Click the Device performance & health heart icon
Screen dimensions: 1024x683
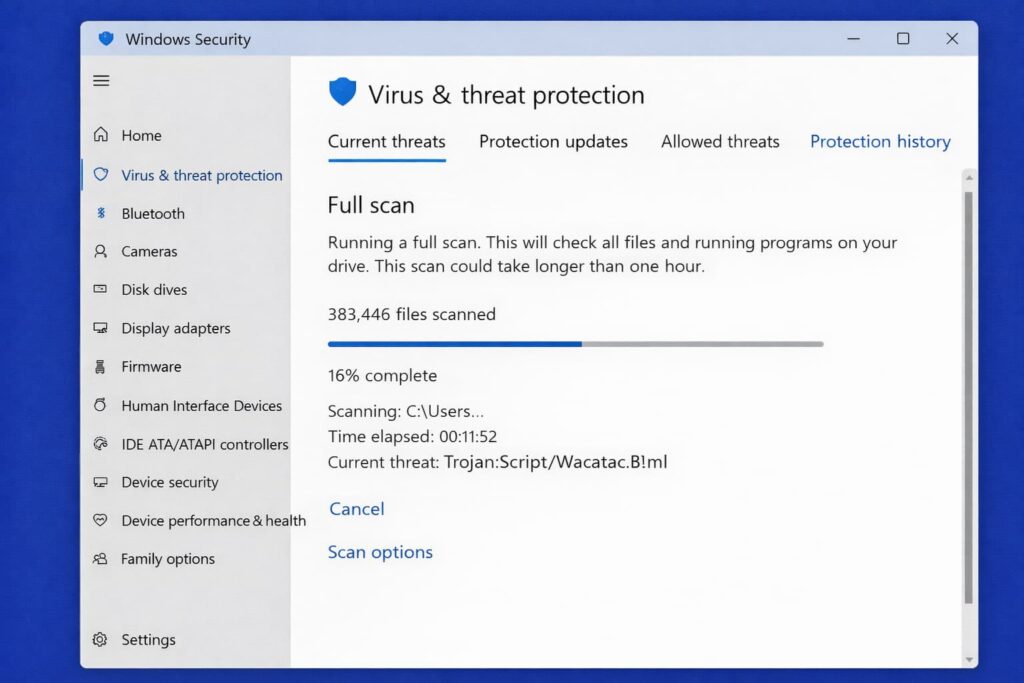pos(100,520)
